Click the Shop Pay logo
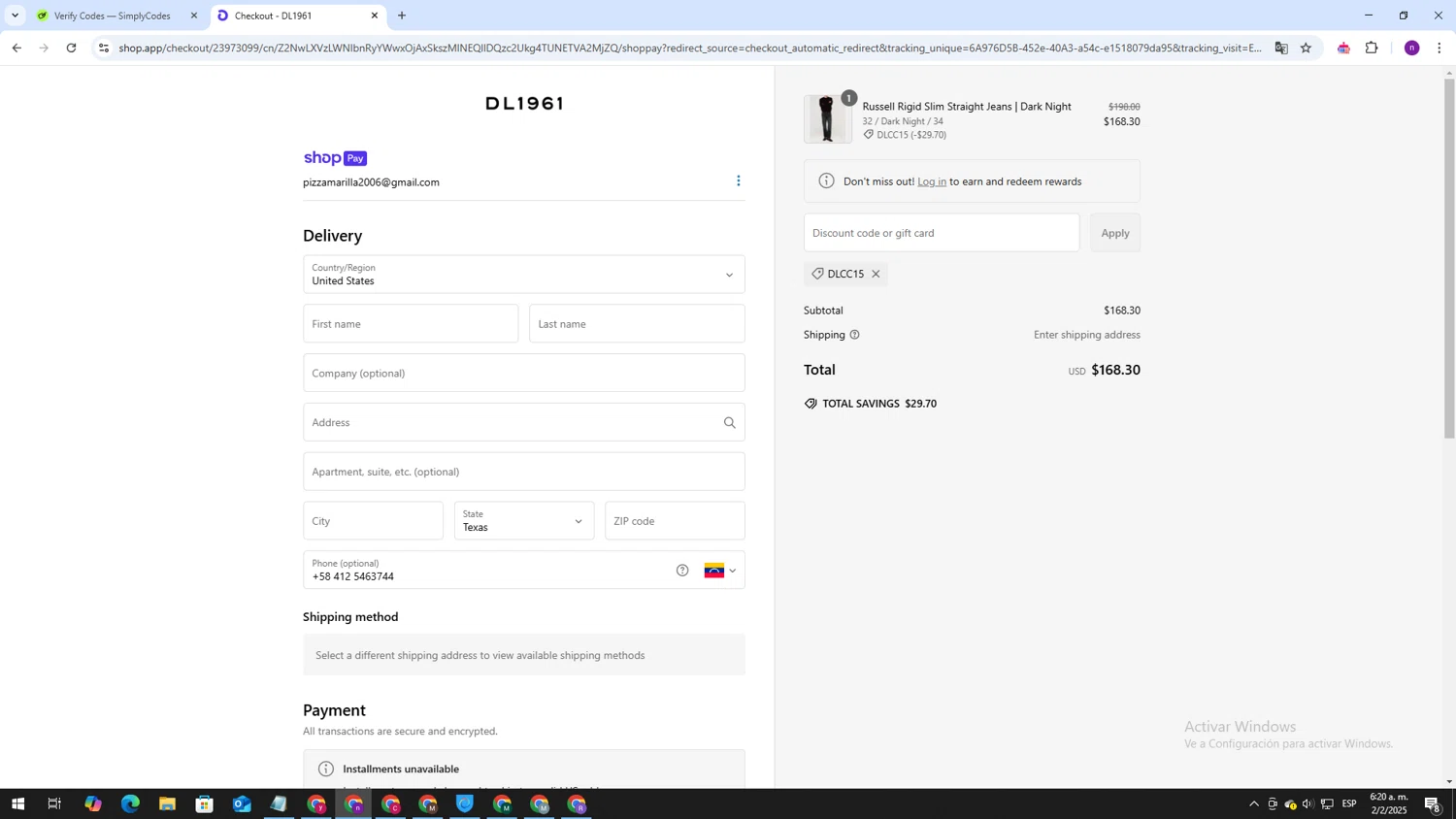 tap(335, 158)
